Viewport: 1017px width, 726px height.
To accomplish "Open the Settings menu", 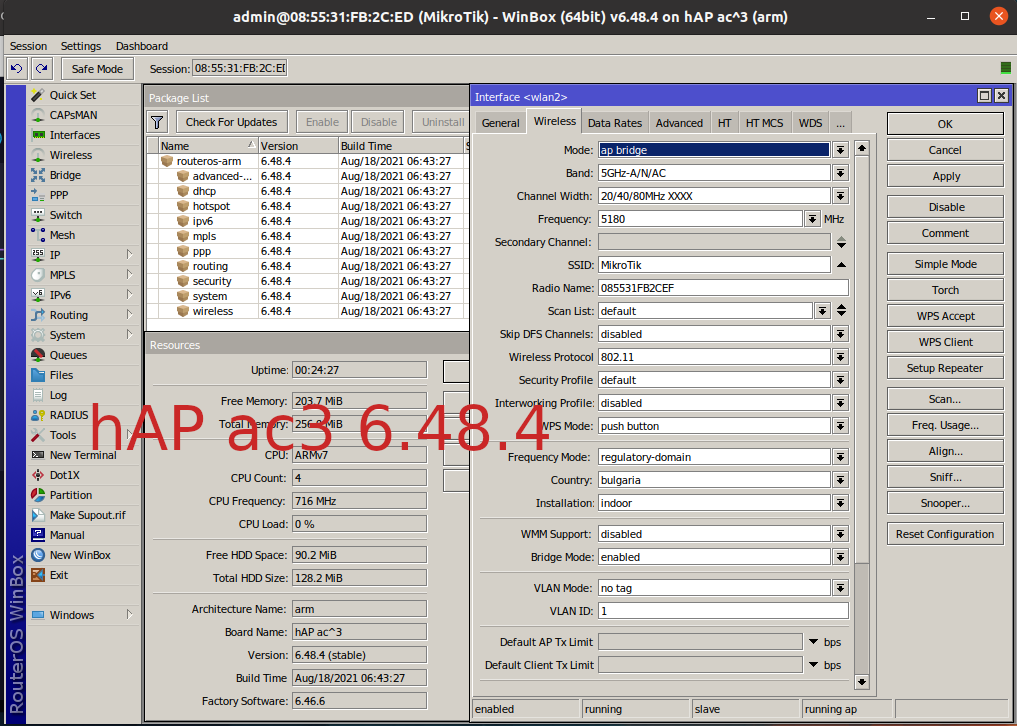I will tap(80, 46).
